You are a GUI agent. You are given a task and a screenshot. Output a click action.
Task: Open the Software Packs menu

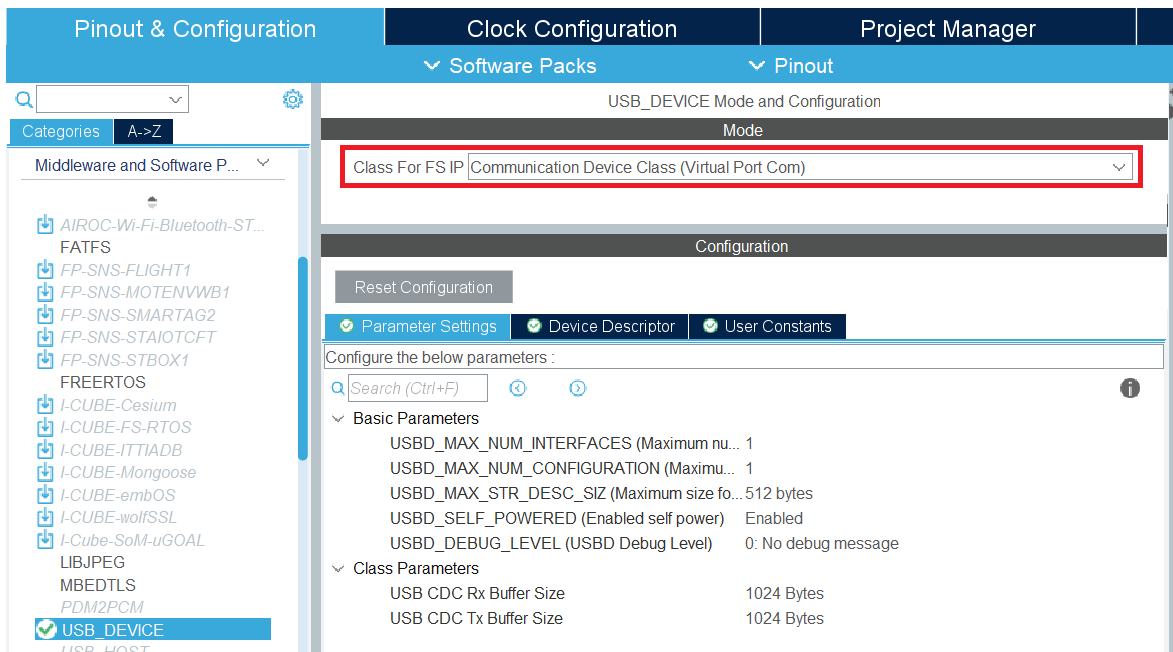(x=510, y=66)
